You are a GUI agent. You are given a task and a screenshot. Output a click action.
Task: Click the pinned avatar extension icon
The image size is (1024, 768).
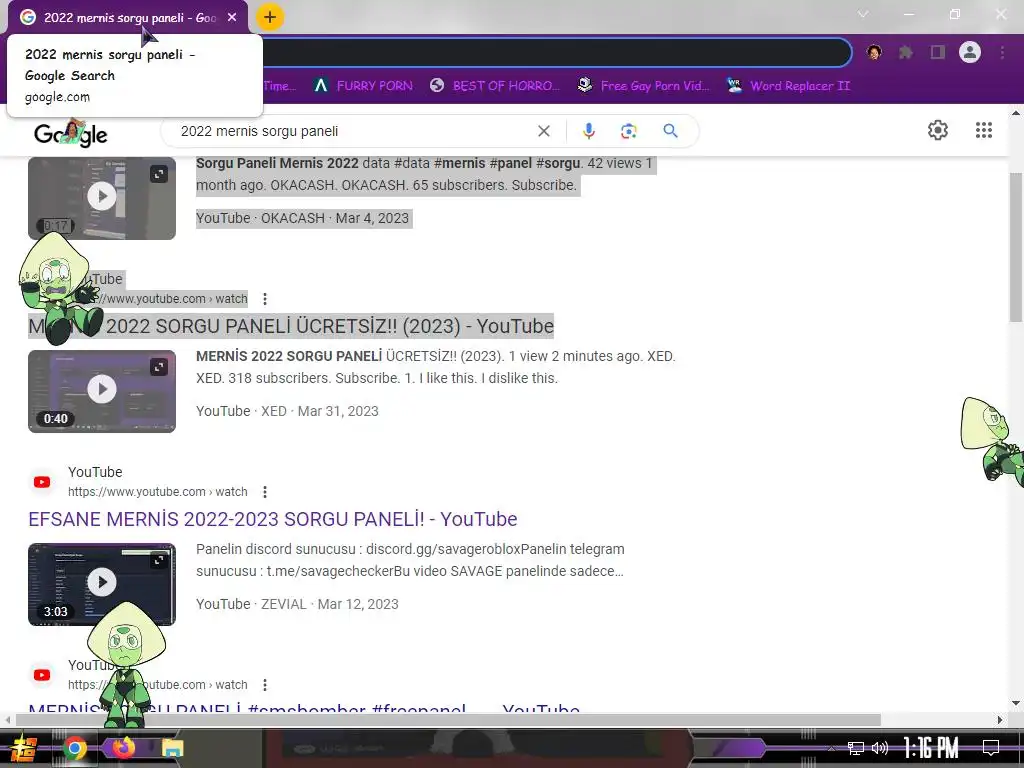(x=874, y=52)
